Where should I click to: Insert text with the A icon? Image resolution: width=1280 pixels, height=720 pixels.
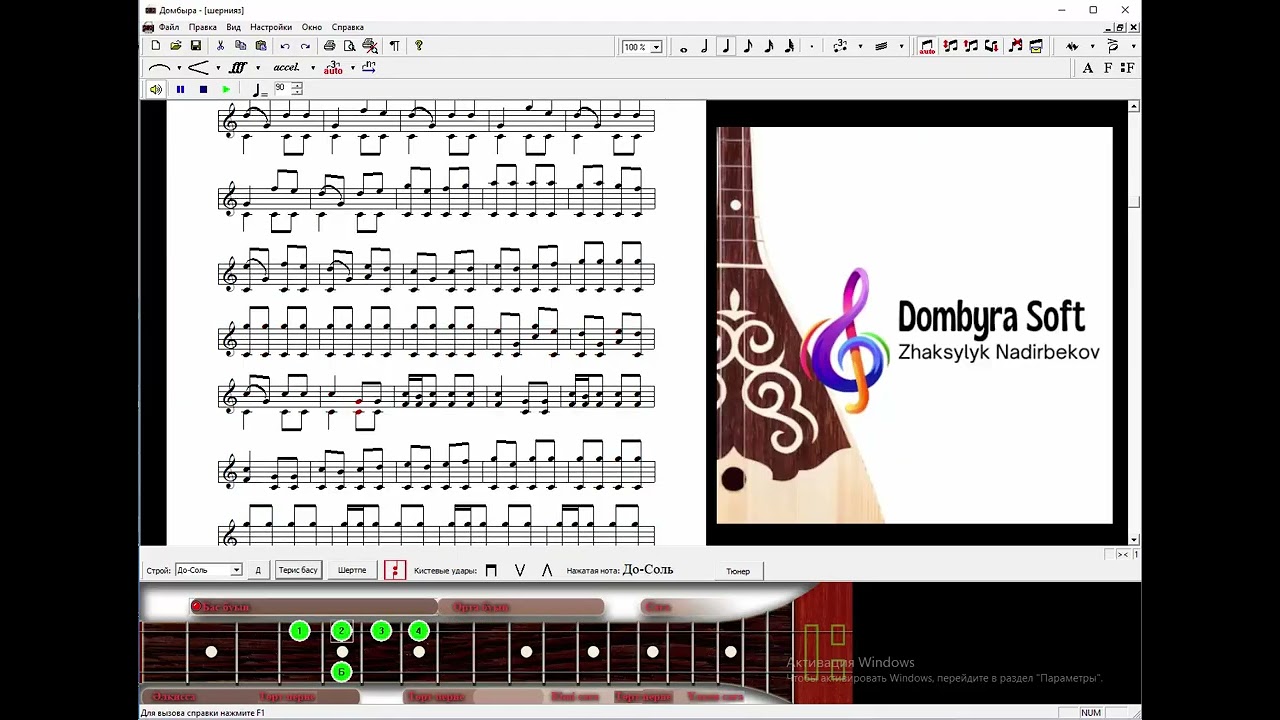pyautogui.click(x=1088, y=68)
